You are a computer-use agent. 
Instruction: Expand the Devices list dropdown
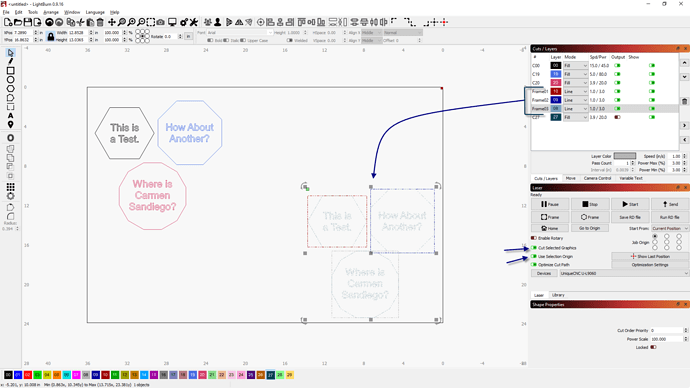pyautogui.click(x=624, y=273)
